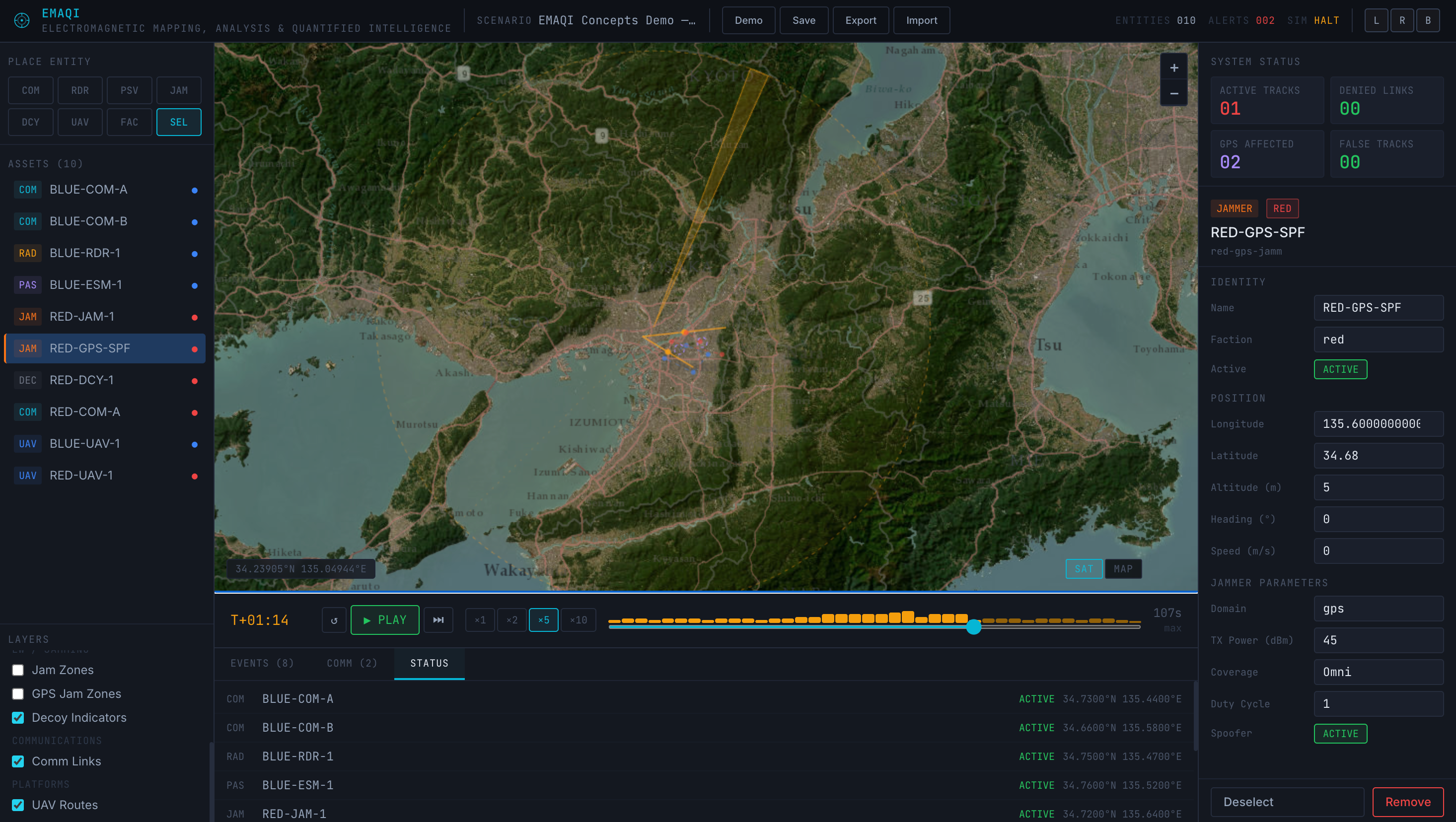The height and width of the screenshot is (822, 1456).
Task: Click the timeline slider handle
Action: [973, 626]
